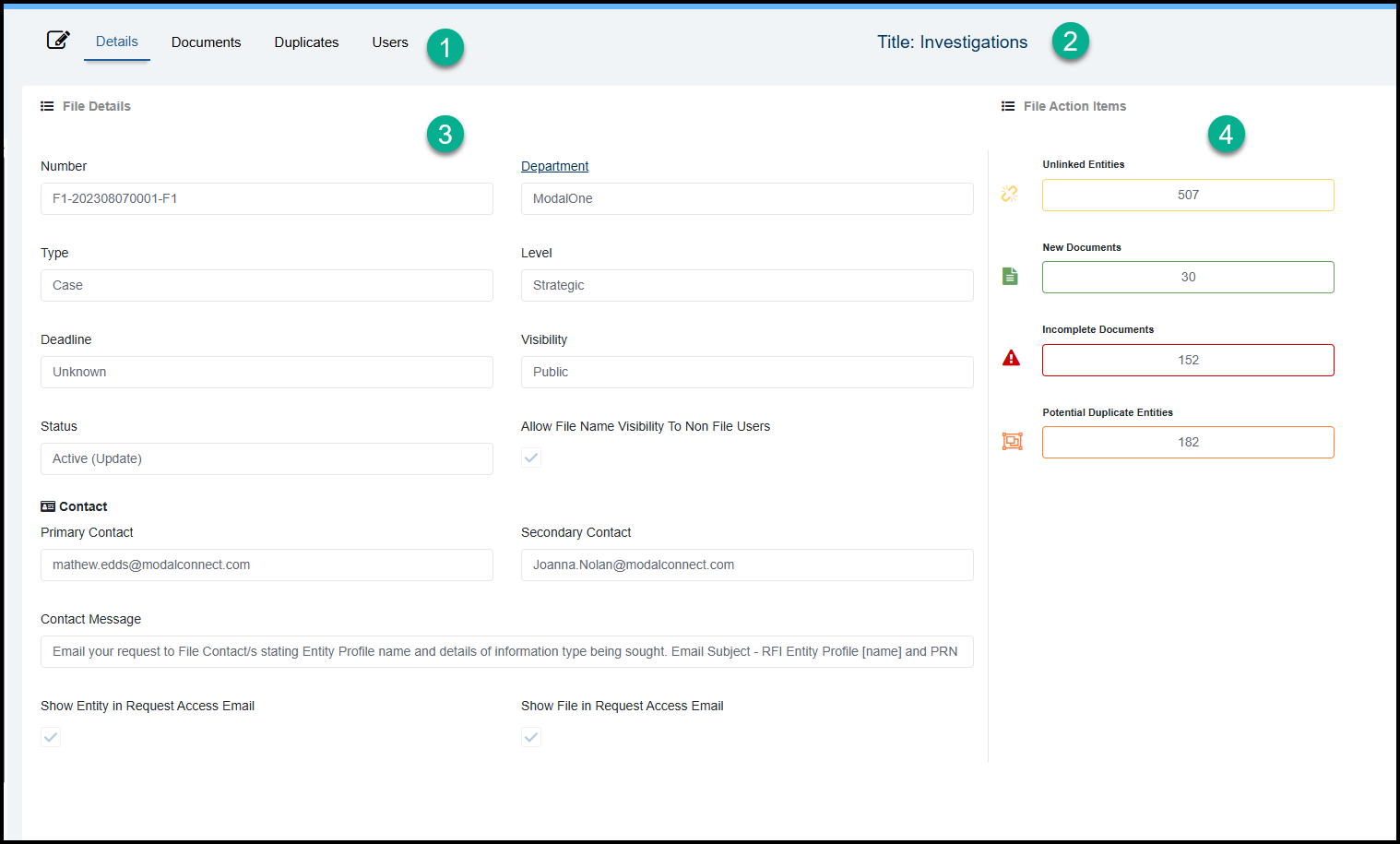Switch to the Documents tab

coord(206,42)
